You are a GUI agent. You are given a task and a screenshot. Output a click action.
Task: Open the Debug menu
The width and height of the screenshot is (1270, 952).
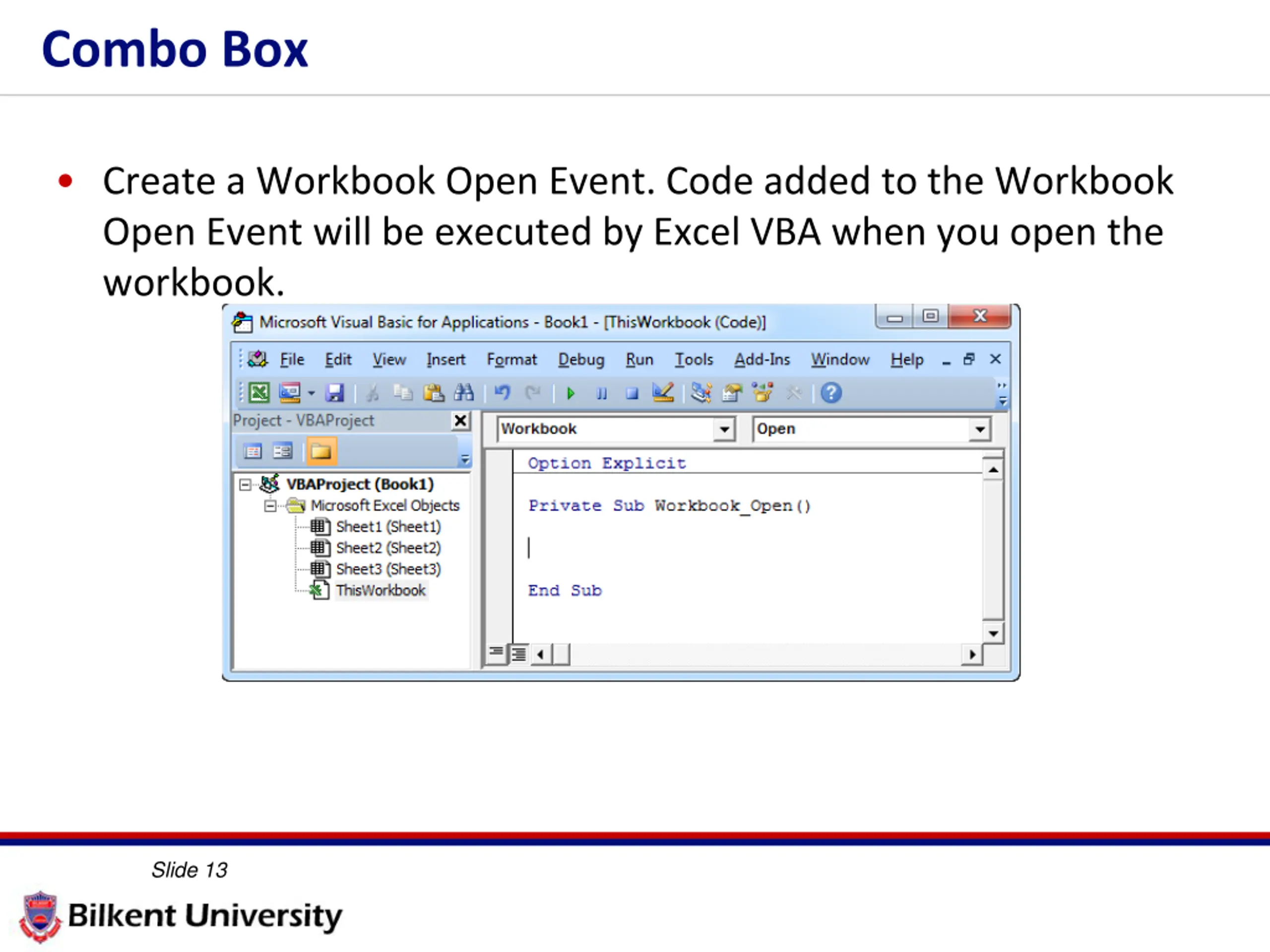coord(581,360)
